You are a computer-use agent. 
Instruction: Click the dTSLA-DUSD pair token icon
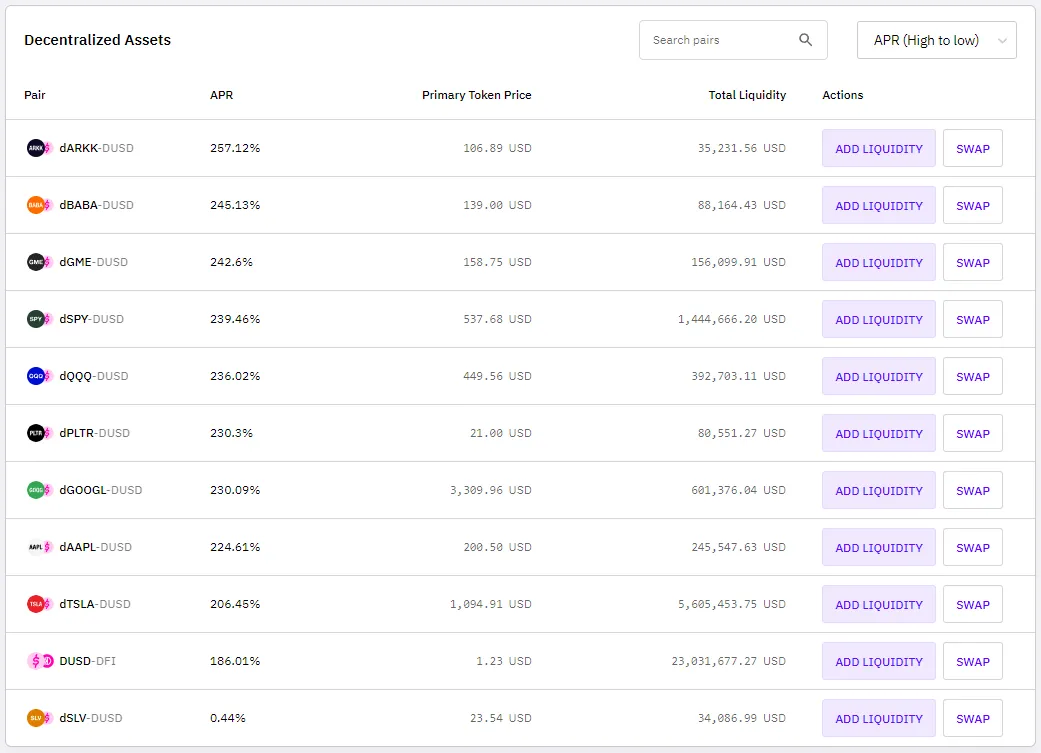[39, 604]
